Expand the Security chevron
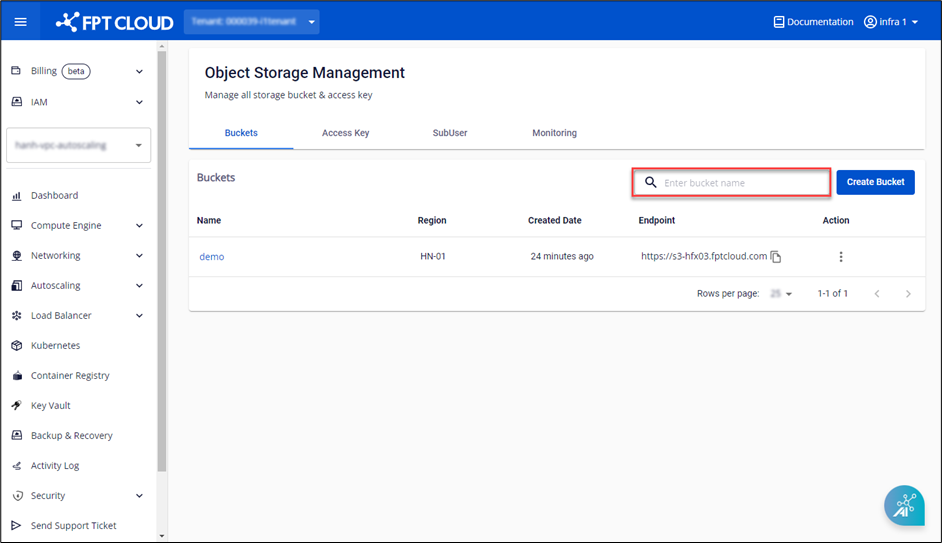The image size is (942, 543). coord(139,496)
